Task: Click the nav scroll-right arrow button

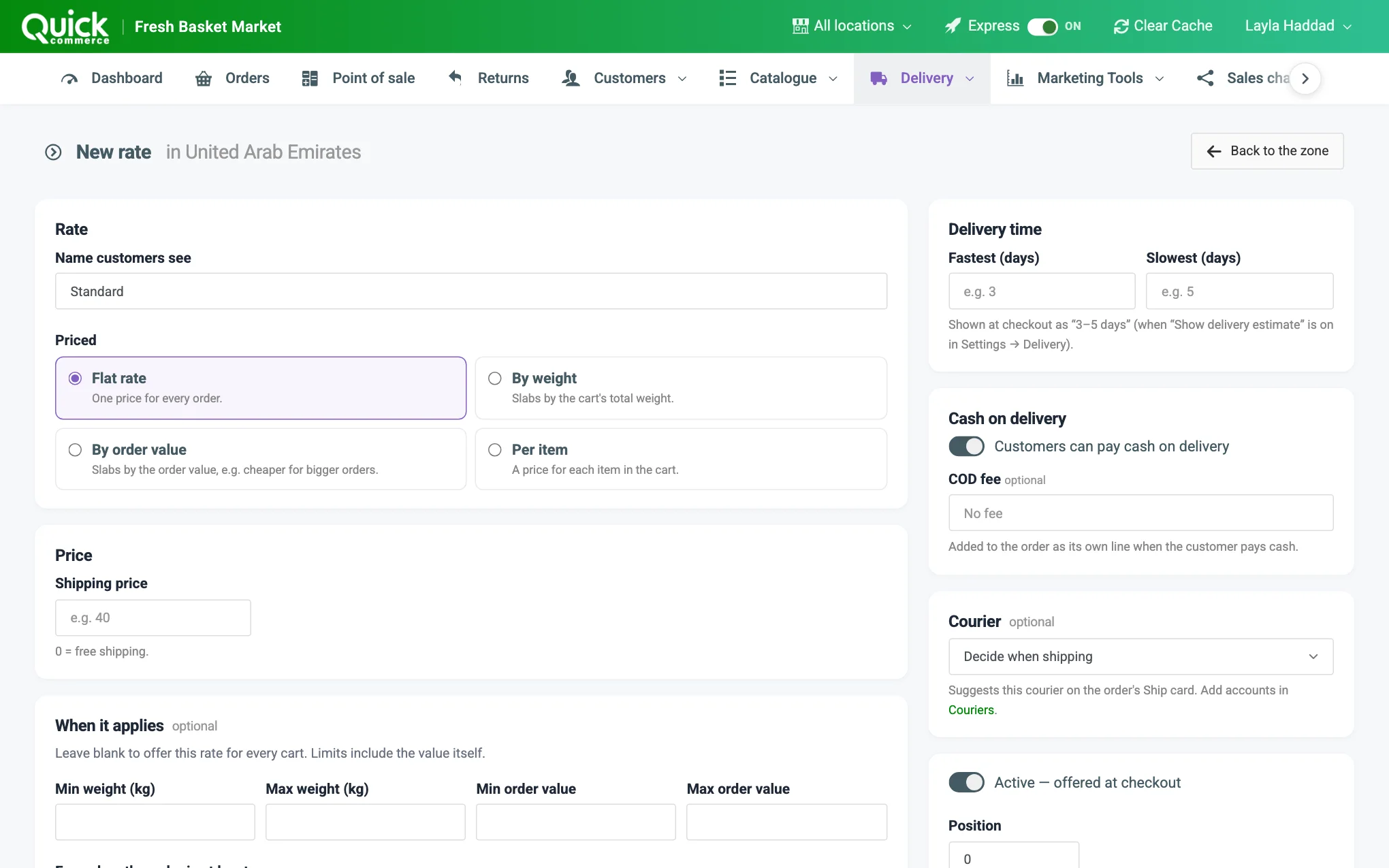Action: 1305,78
